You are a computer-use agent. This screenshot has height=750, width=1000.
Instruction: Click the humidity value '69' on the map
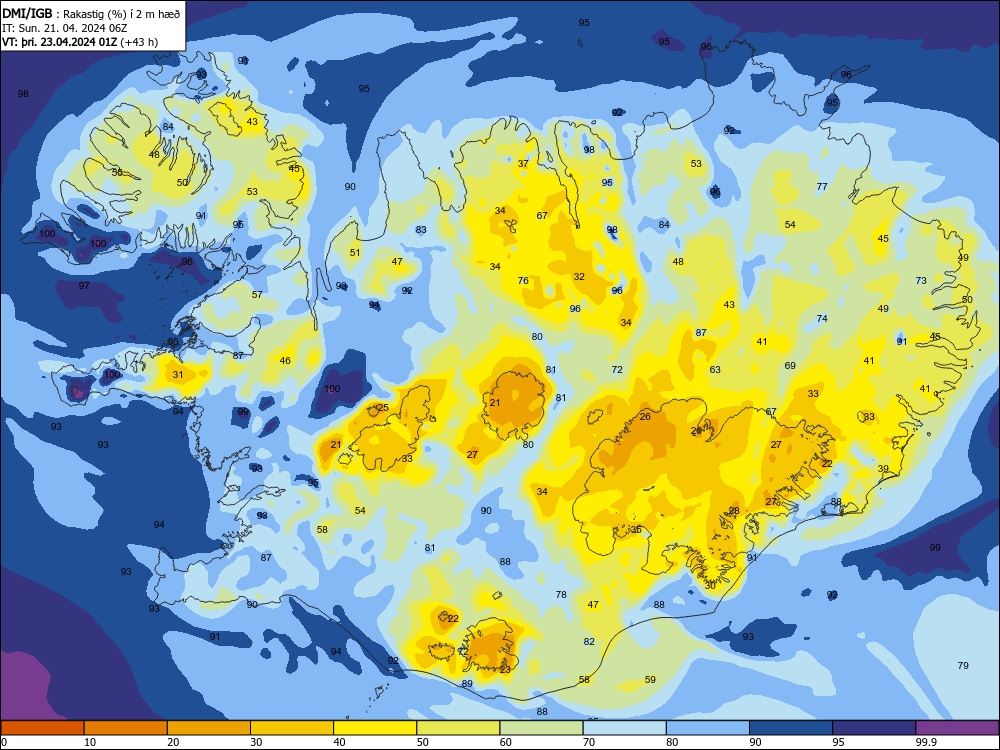[790, 366]
